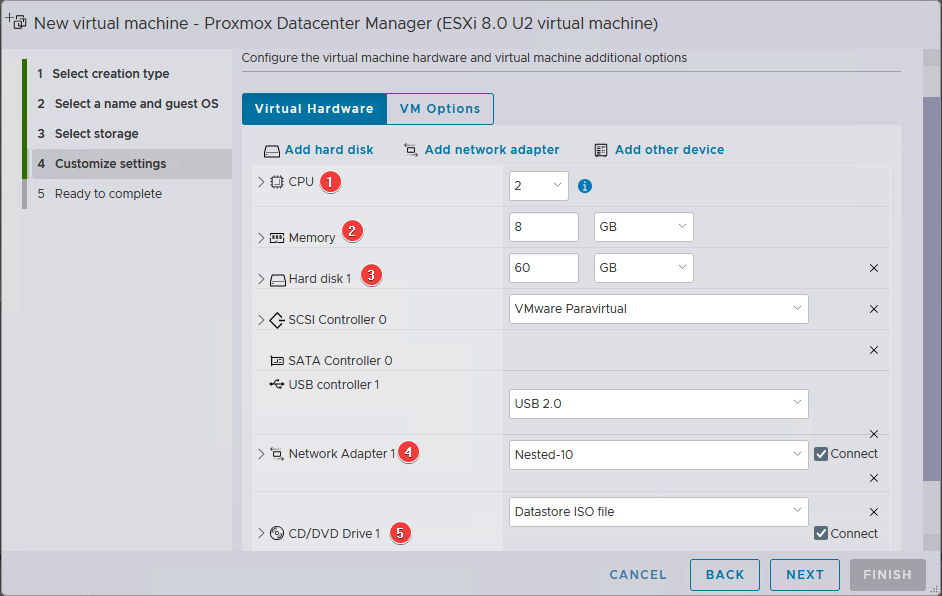Viewport: 942px width, 596px height.
Task: Toggle CD/DVD Drive 1 Connect checkbox
Action: point(821,533)
